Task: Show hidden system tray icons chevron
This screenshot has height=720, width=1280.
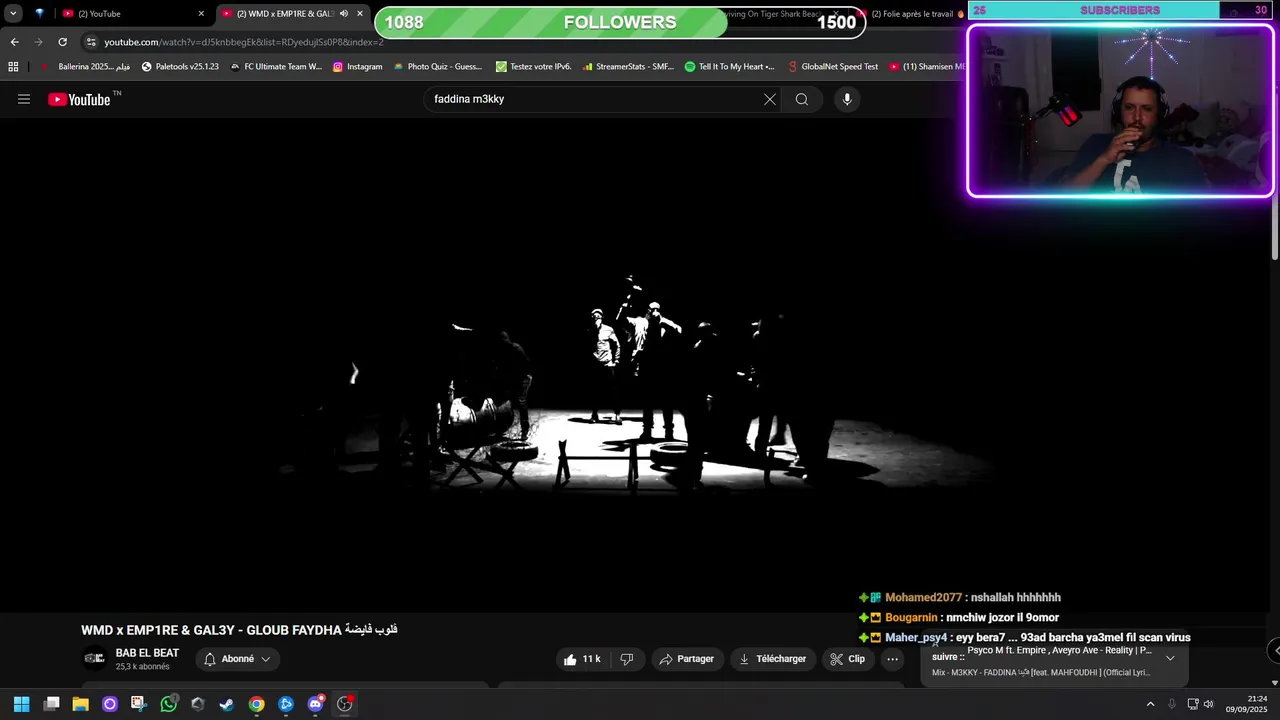Action: point(1150,704)
